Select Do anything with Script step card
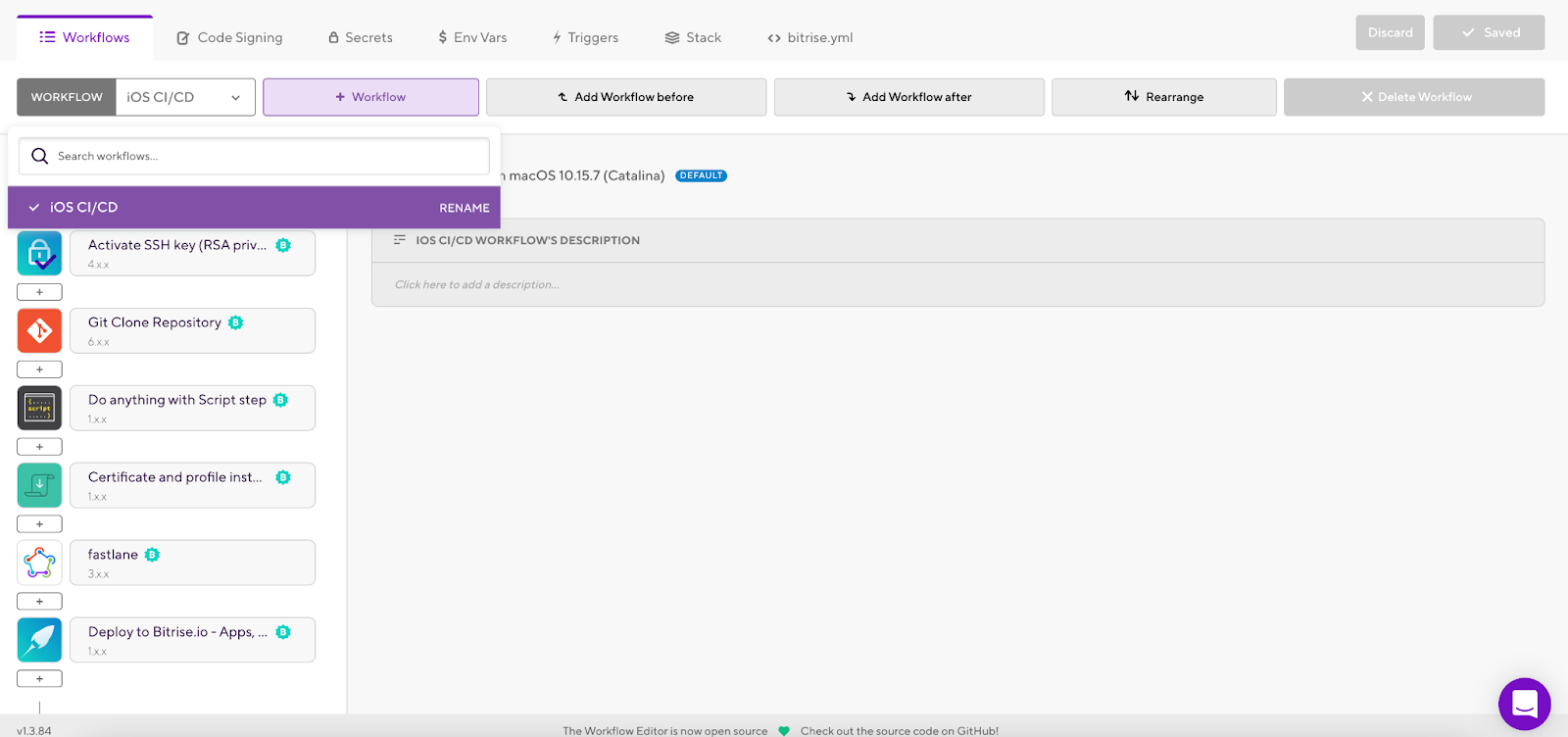 point(192,408)
